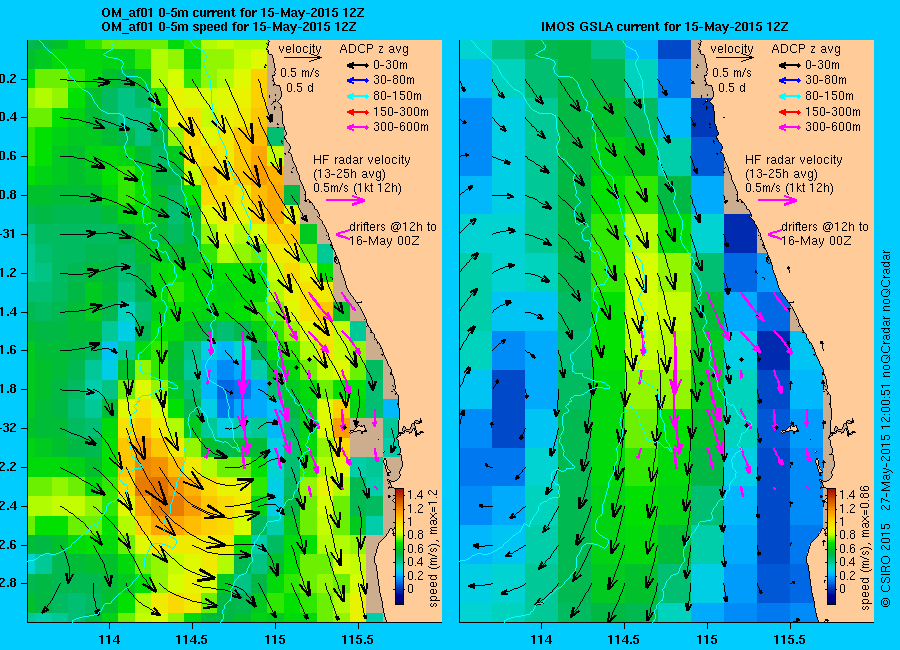This screenshot has width=900, height=650.
Task: Click the magenta 300-600m arrow in left legend
Action: (357, 127)
